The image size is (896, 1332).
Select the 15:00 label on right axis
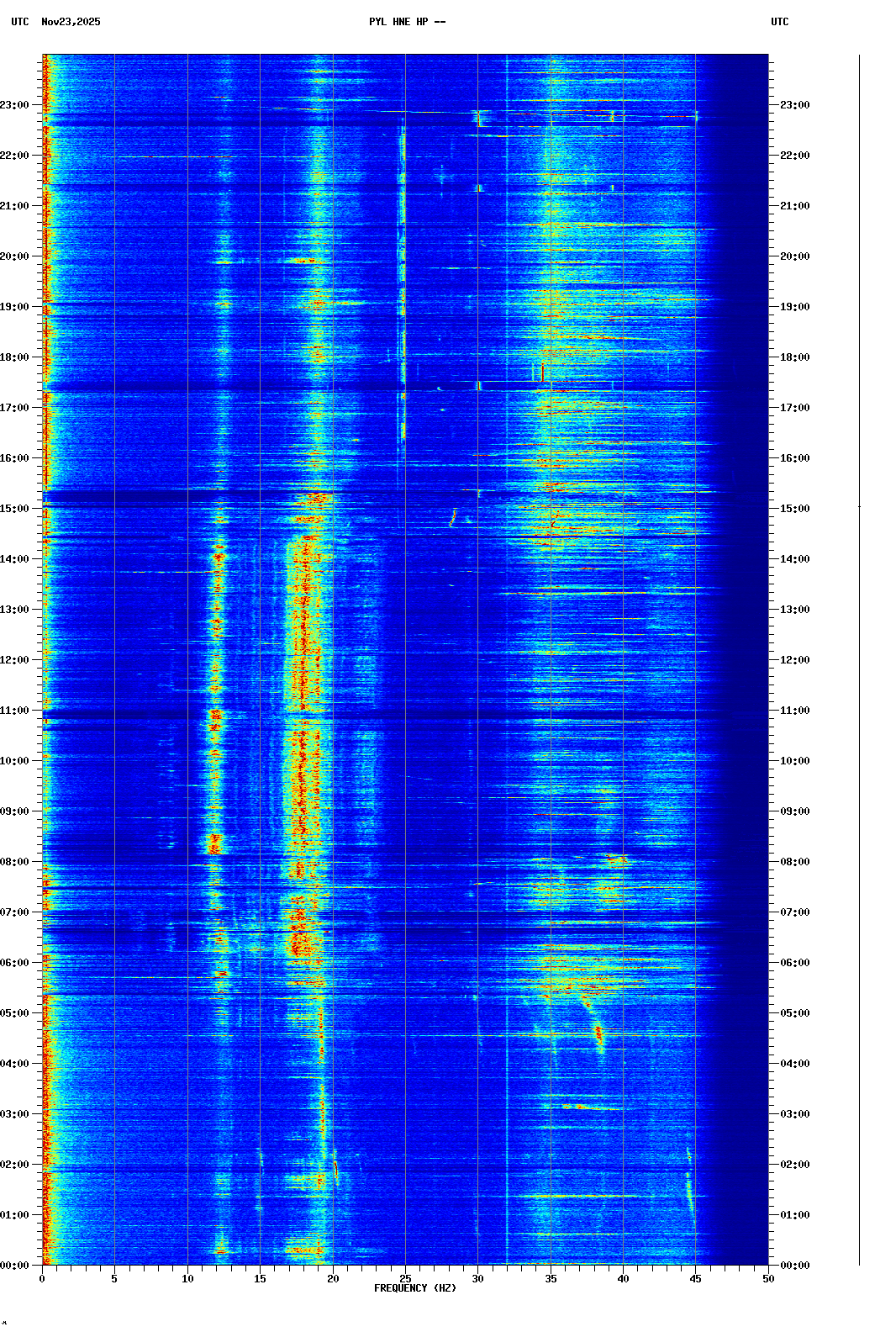pos(794,509)
